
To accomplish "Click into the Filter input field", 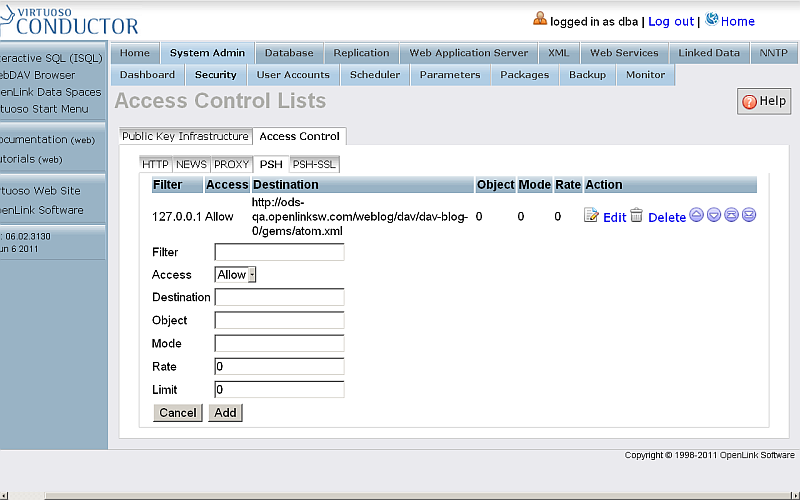I will tap(279, 252).
